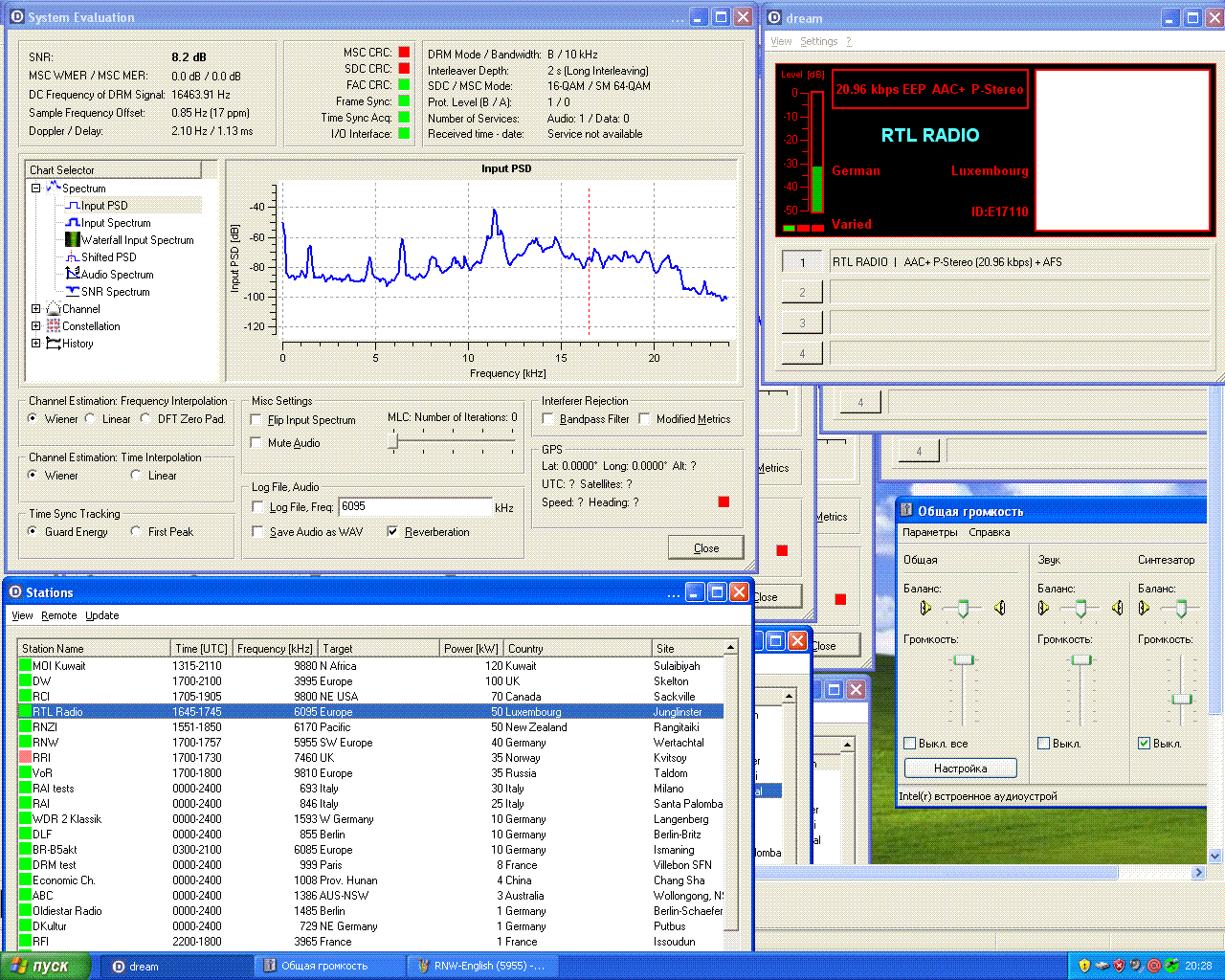Click I/O Interface green indicator
This screenshot has width=1225, height=980.
point(404,134)
